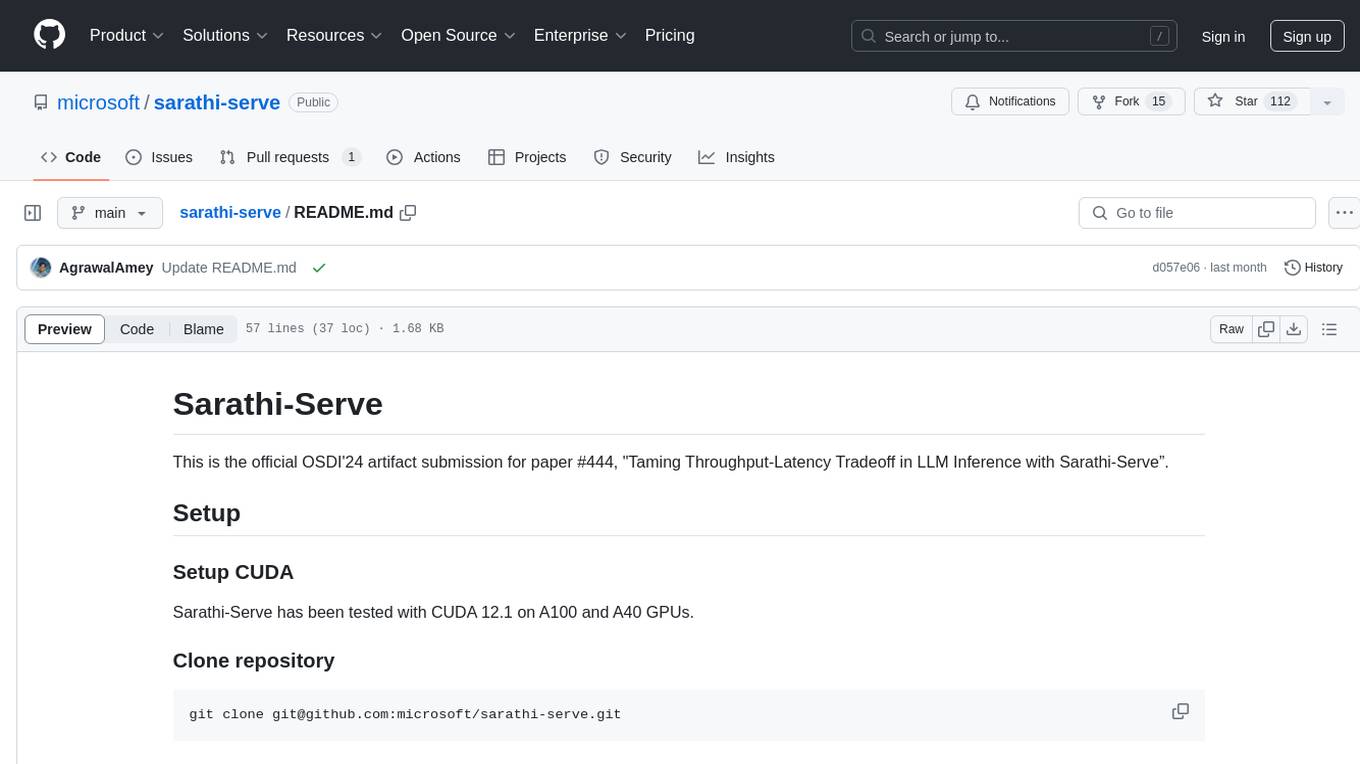The width and height of the screenshot is (1360, 764).
Task: Open AgrawalAmey's avatar profile
Action: (41, 267)
